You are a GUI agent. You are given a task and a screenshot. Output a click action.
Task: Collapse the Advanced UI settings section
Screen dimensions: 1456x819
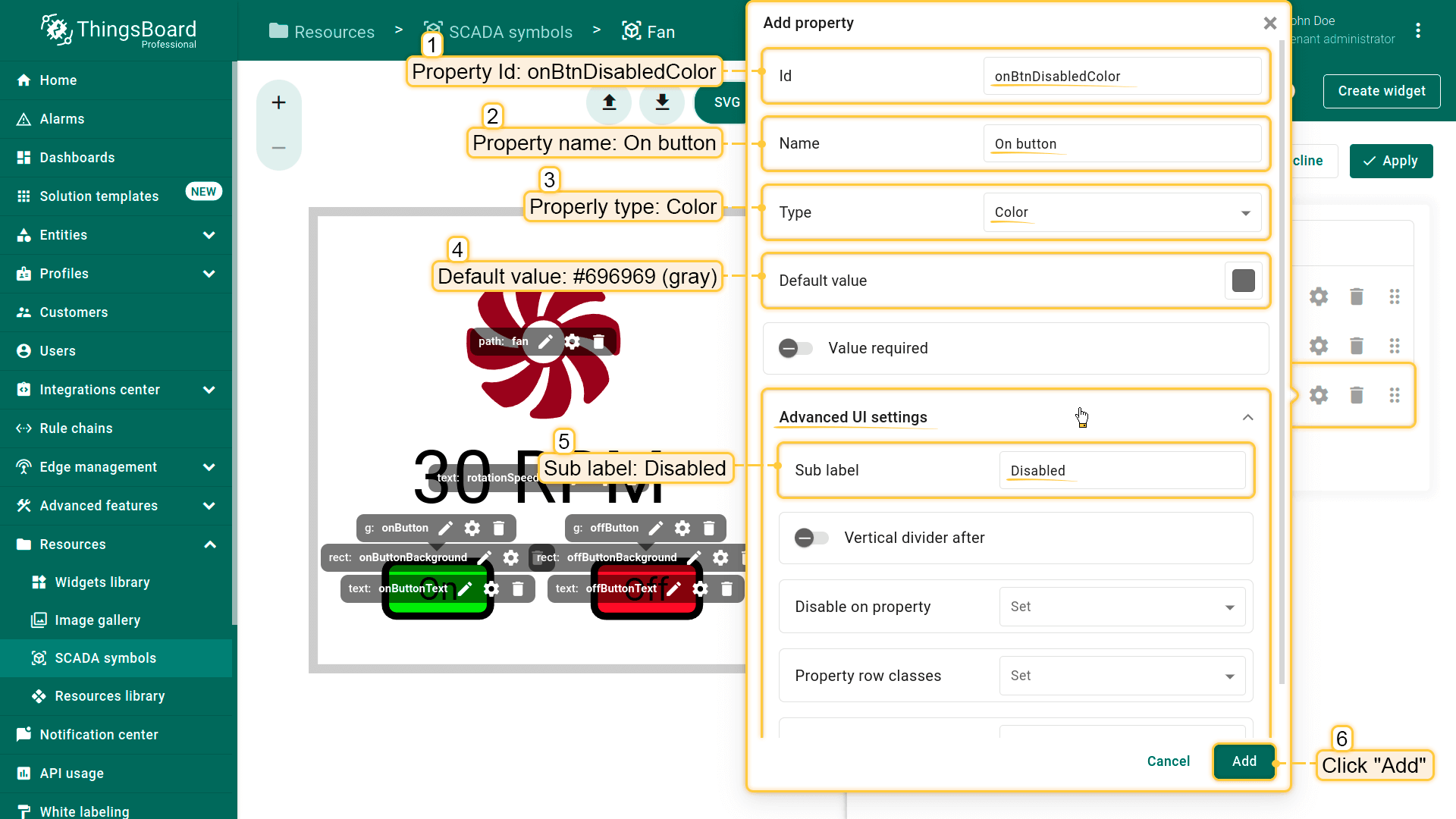coord(1247,417)
